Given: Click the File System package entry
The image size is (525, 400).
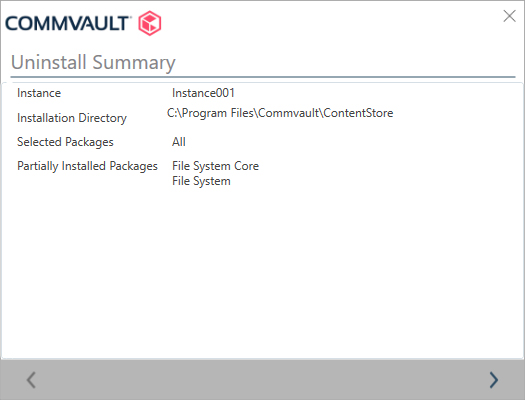Looking at the screenshot, I should coord(201,181).
